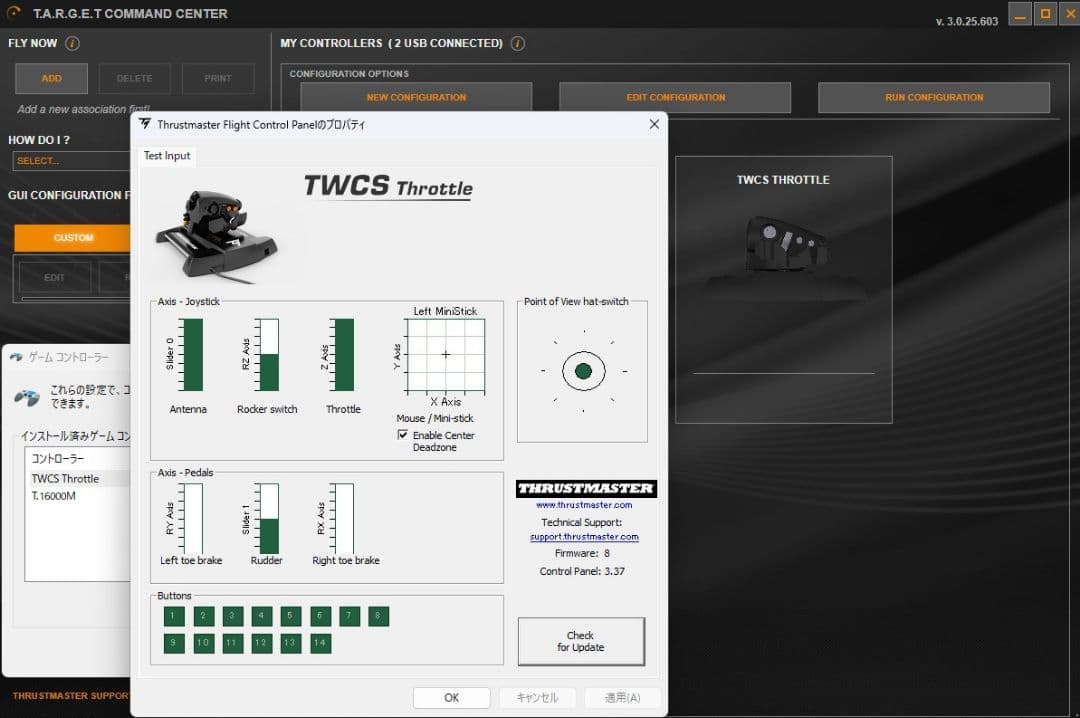Select TWCS Throttle in the installed controllers list
This screenshot has height=718, width=1080.
(65, 479)
